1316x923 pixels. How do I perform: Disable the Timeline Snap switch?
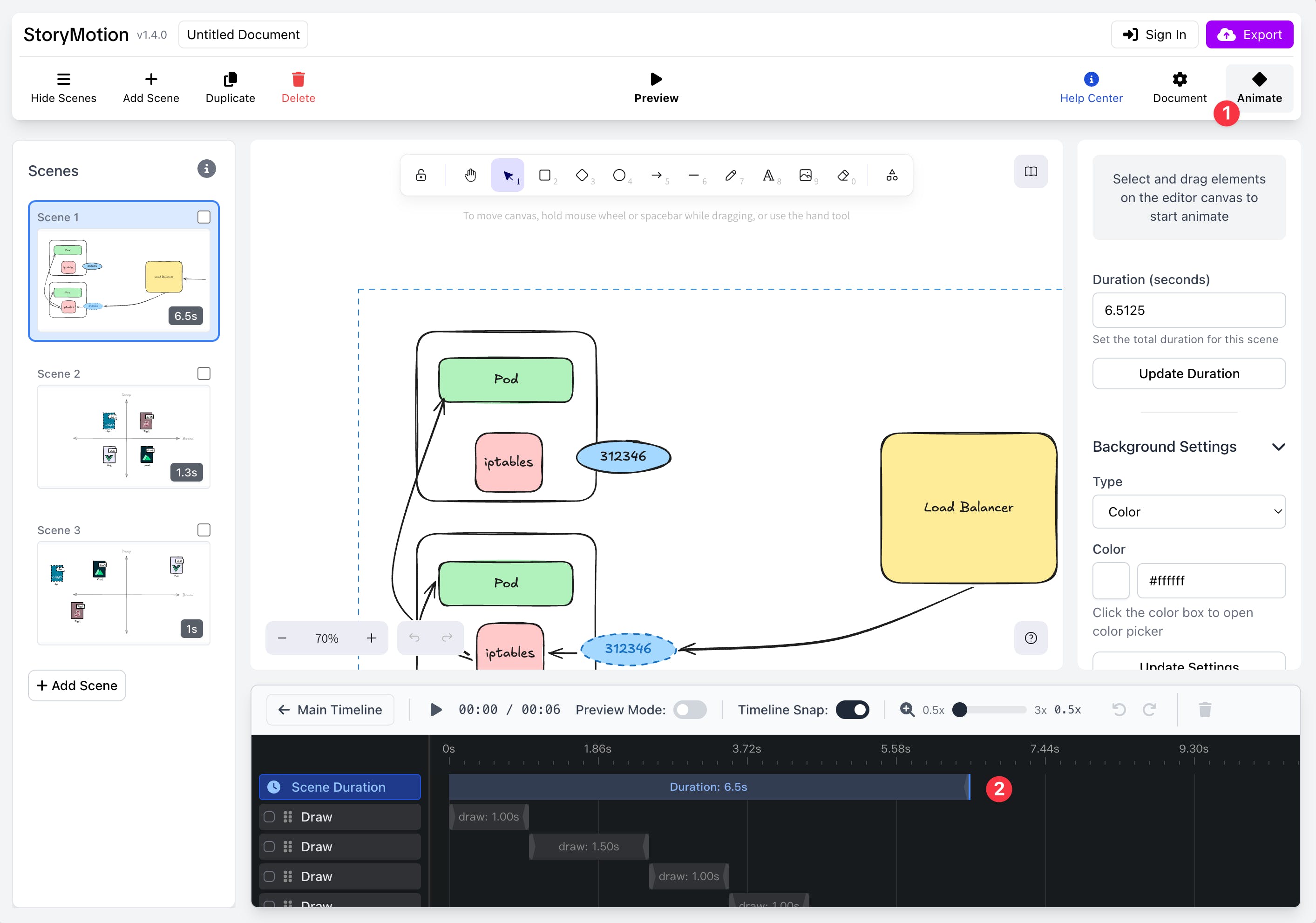[x=852, y=710]
